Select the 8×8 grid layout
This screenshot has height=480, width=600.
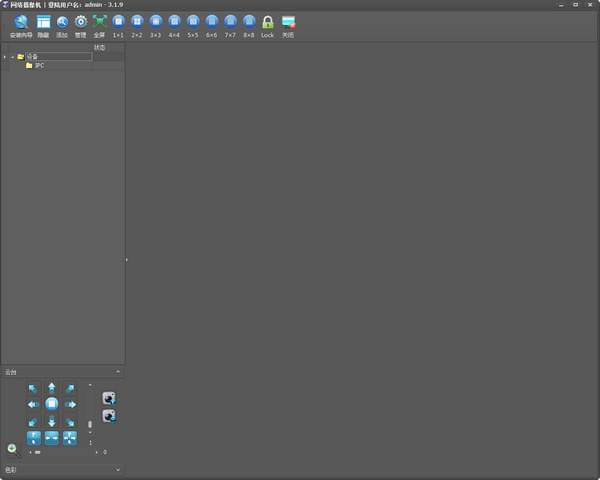[x=249, y=22]
